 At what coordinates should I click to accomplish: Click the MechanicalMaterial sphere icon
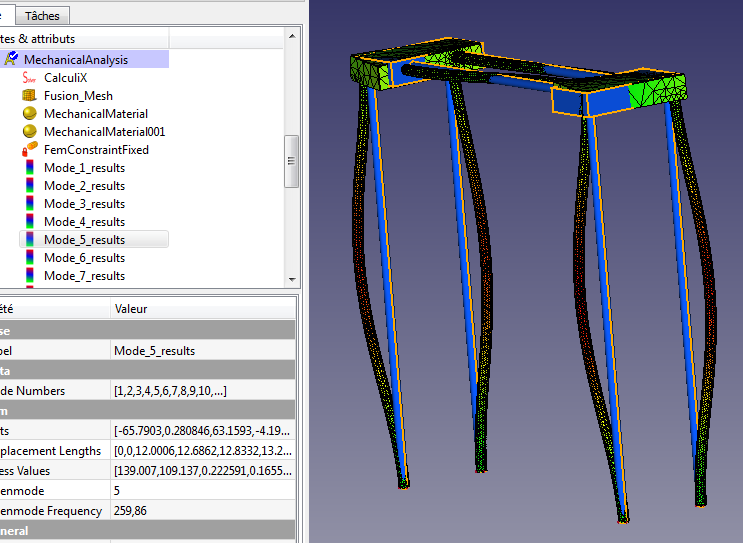pos(29,114)
